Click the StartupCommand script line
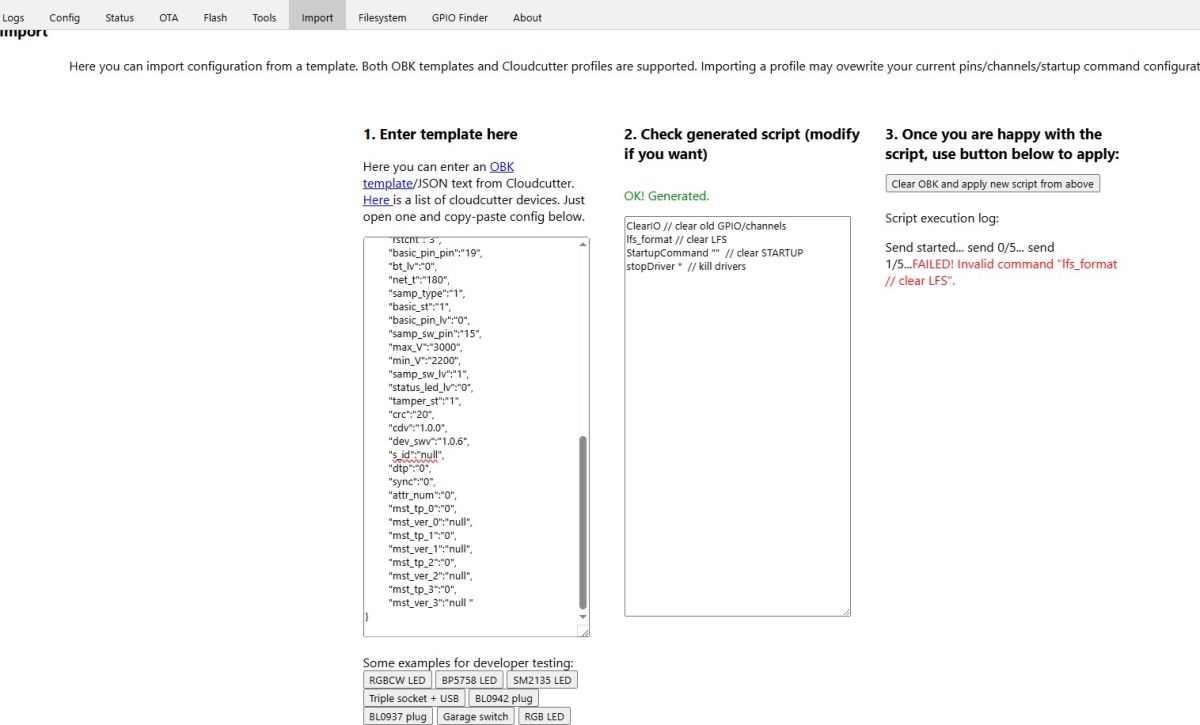The height and width of the screenshot is (725, 1200). click(715, 253)
